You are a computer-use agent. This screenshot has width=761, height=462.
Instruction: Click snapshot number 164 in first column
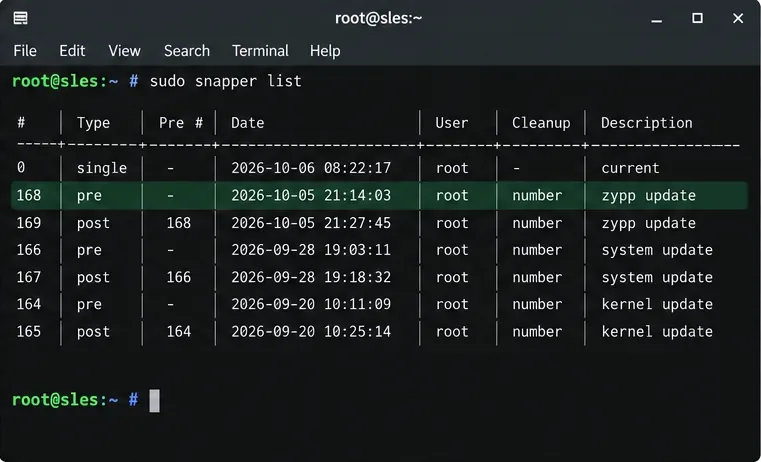[x=29, y=305]
